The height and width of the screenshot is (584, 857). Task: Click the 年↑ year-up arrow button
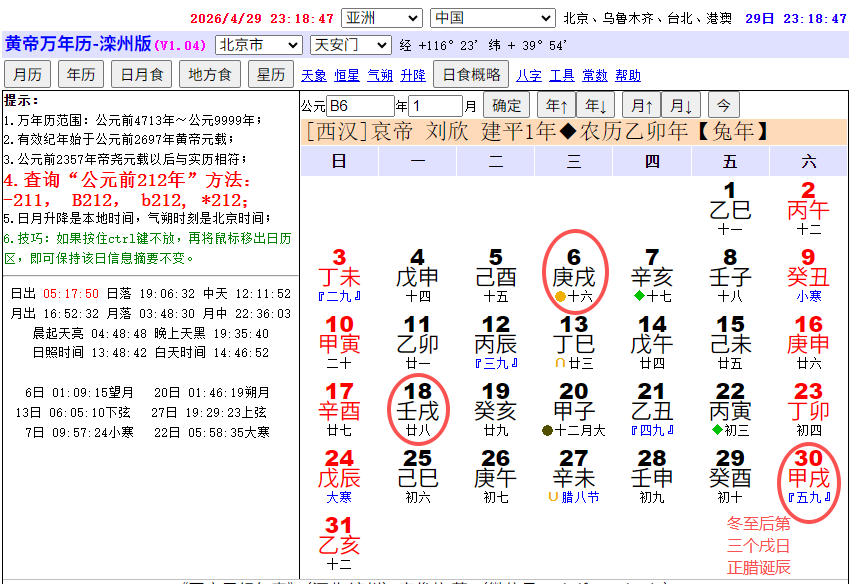pos(556,105)
